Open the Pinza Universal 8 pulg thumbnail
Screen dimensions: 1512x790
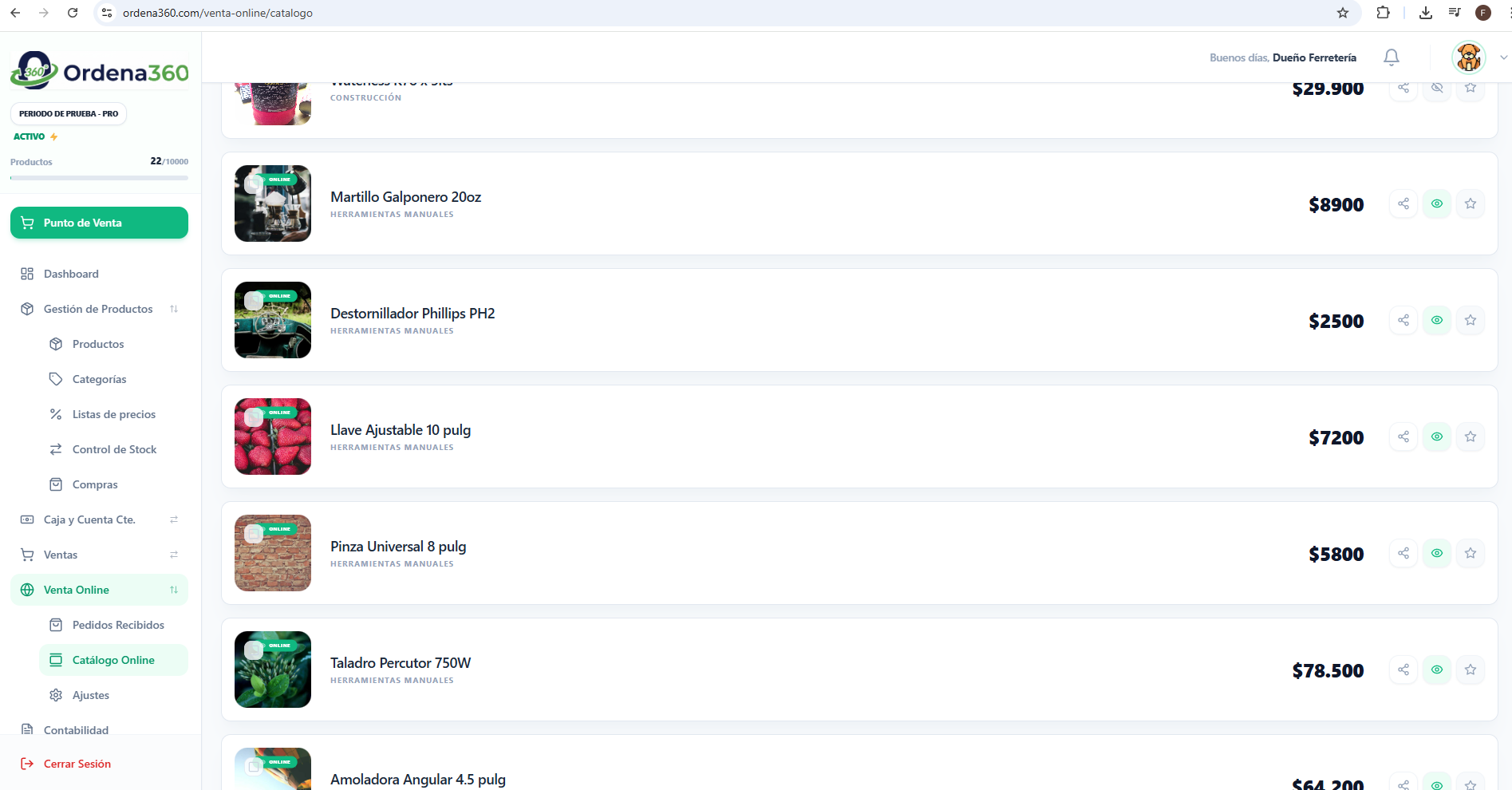pyautogui.click(x=273, y=553)
